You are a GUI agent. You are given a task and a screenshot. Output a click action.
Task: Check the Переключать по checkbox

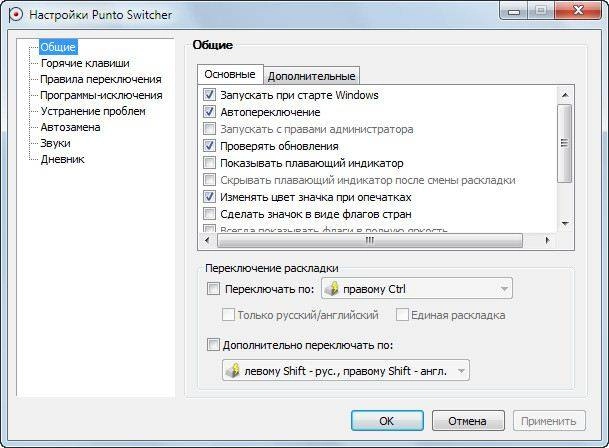[213, 289]
